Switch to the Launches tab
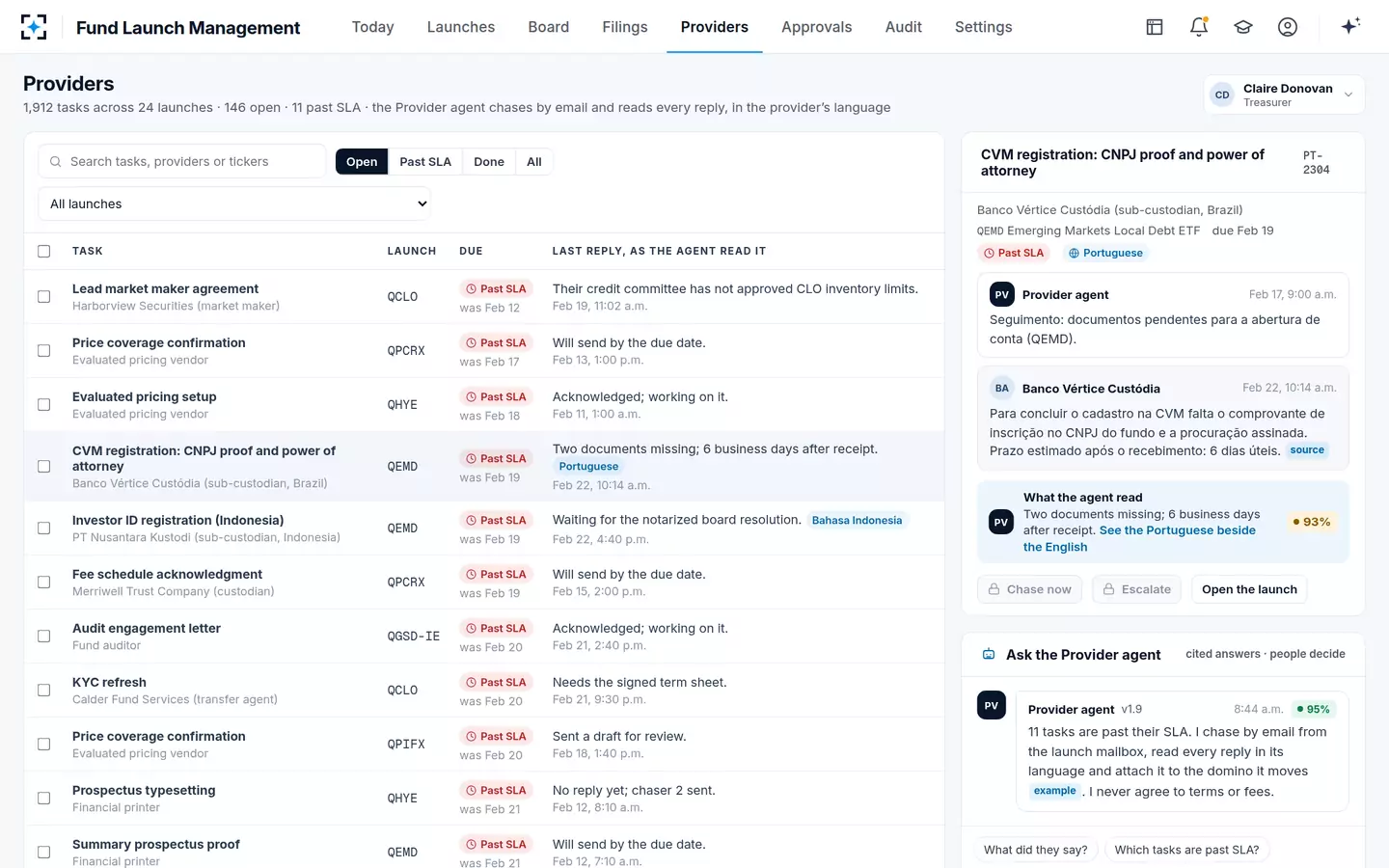The width and height of the screenshot is (1389, 868). coord(461,27)
